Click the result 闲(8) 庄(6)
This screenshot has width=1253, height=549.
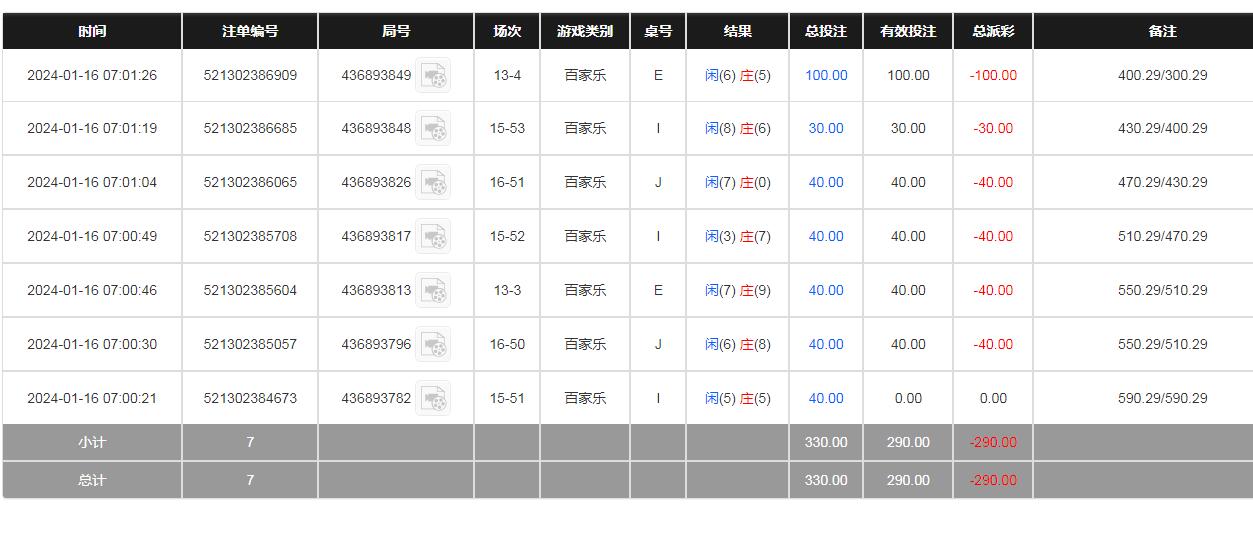click(x=738, y=129)
